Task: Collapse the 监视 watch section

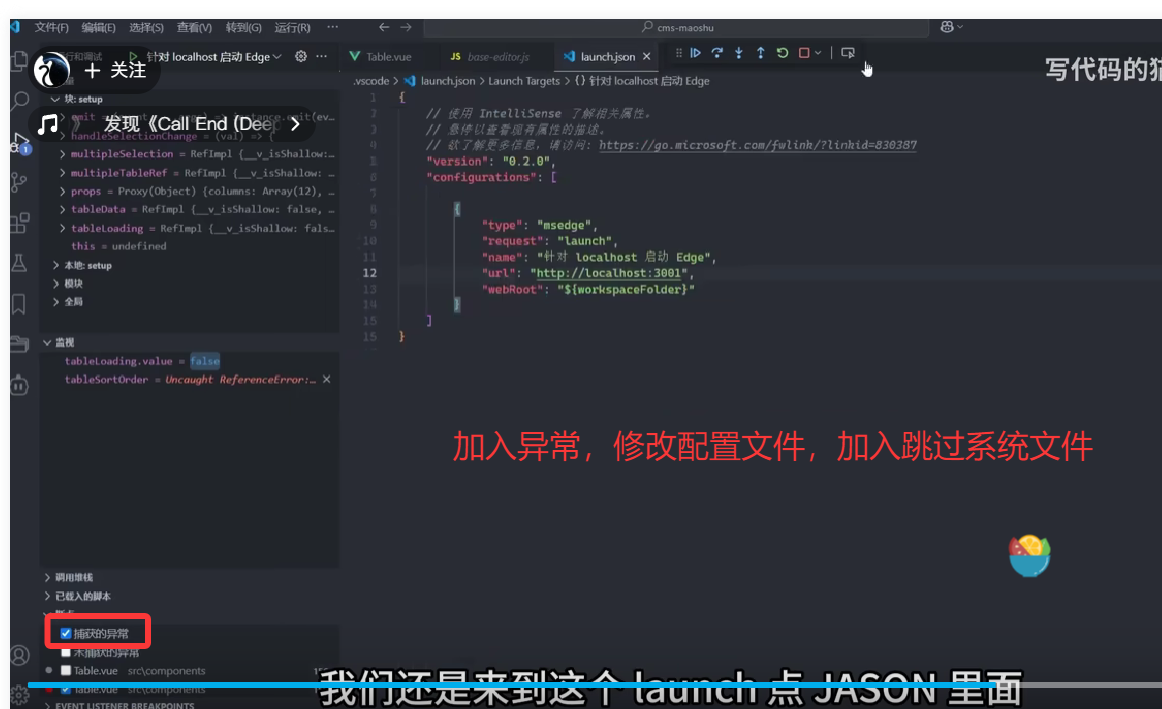Action: (x=47, y=342)
